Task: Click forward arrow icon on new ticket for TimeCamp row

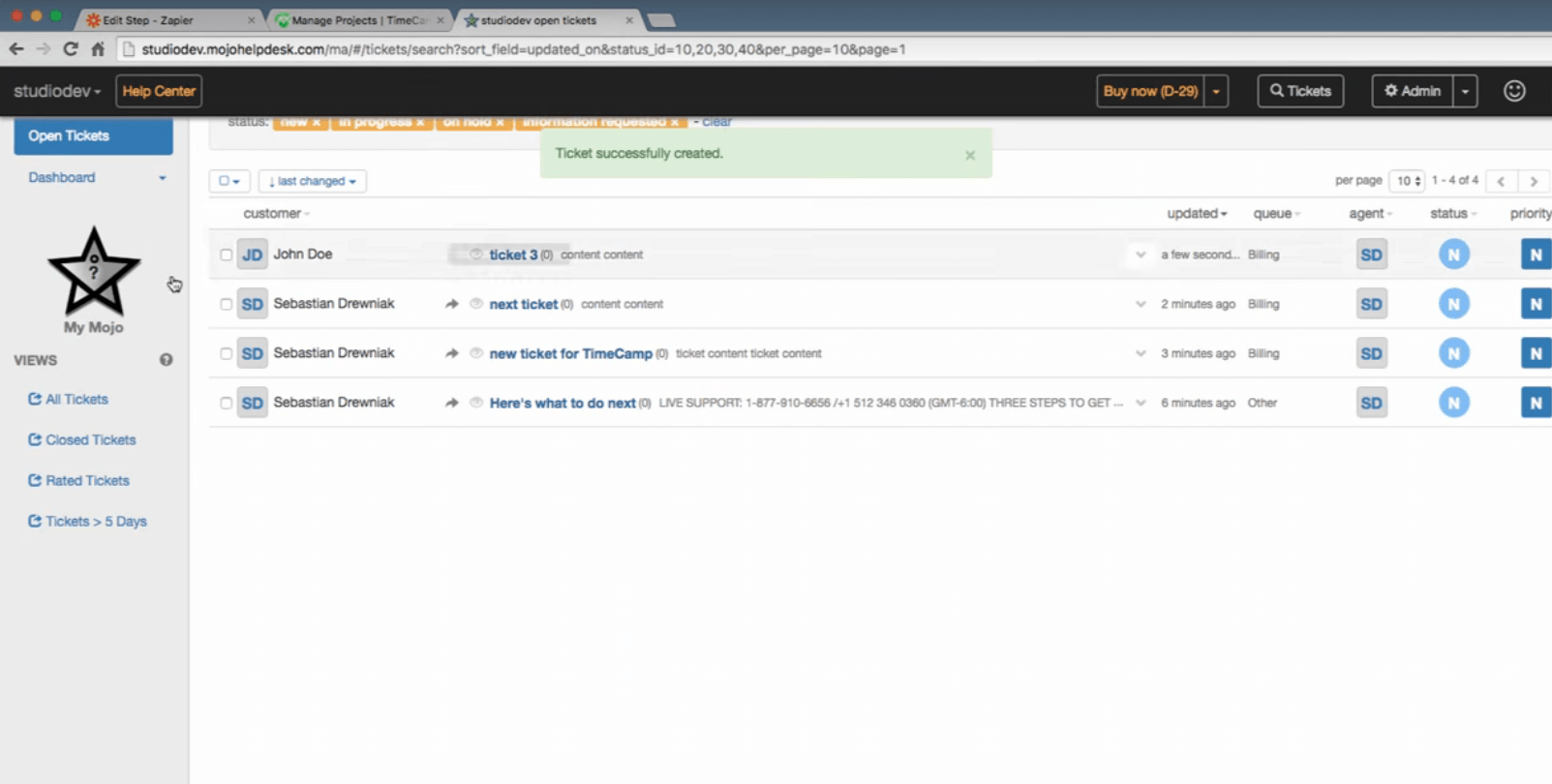Action: (x=451, y=353)
